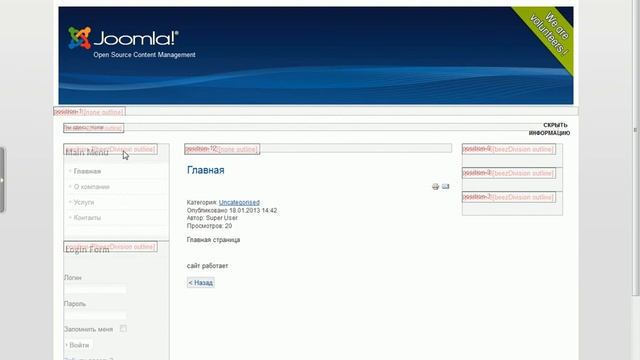Click the email icon above the article
Image resolution: width=640 pixels, height=360 pixels.
click(x=445, y=187)
